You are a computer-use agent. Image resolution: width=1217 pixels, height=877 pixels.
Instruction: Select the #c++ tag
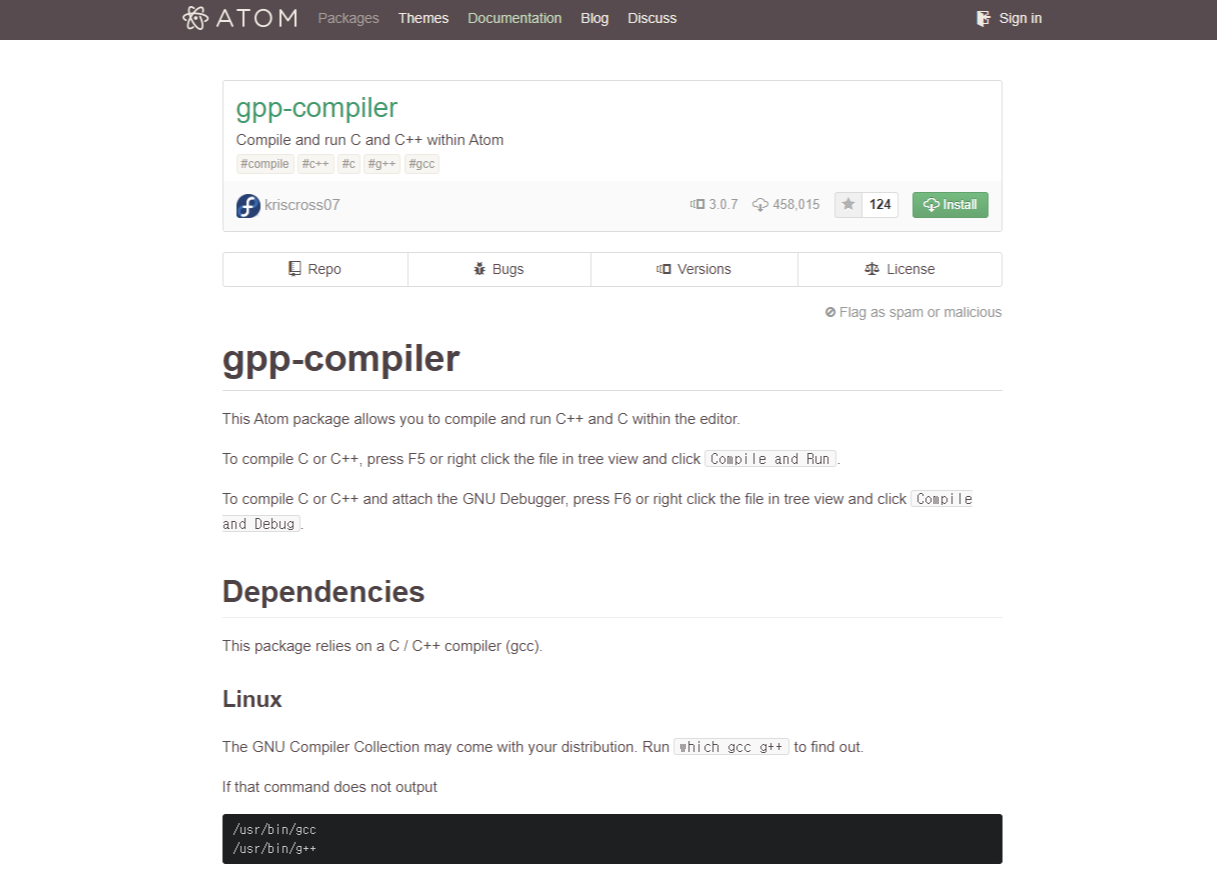tap(315, 164)
